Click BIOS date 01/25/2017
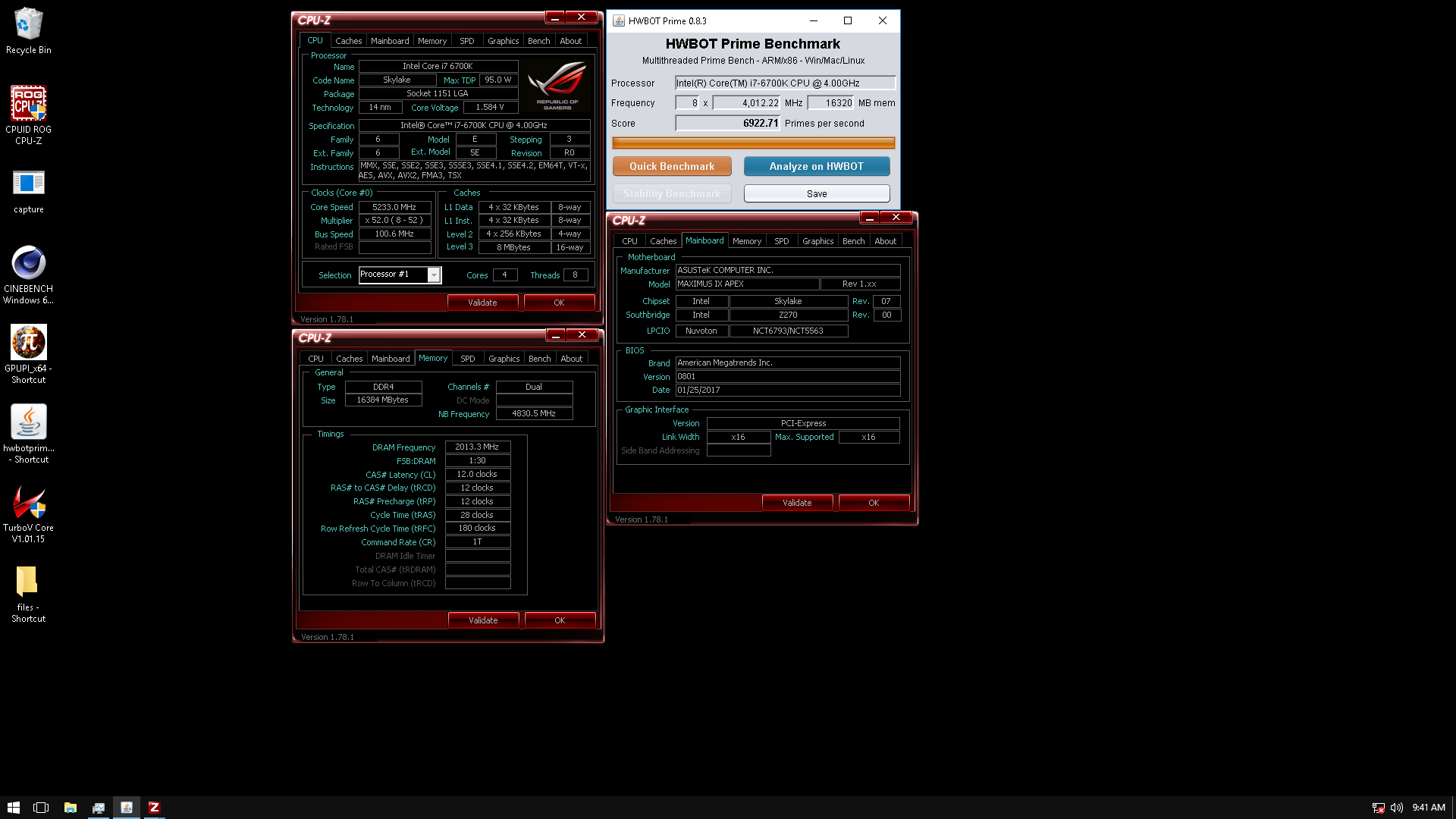The image size is (1456, 819). click(x=788, y=390)
